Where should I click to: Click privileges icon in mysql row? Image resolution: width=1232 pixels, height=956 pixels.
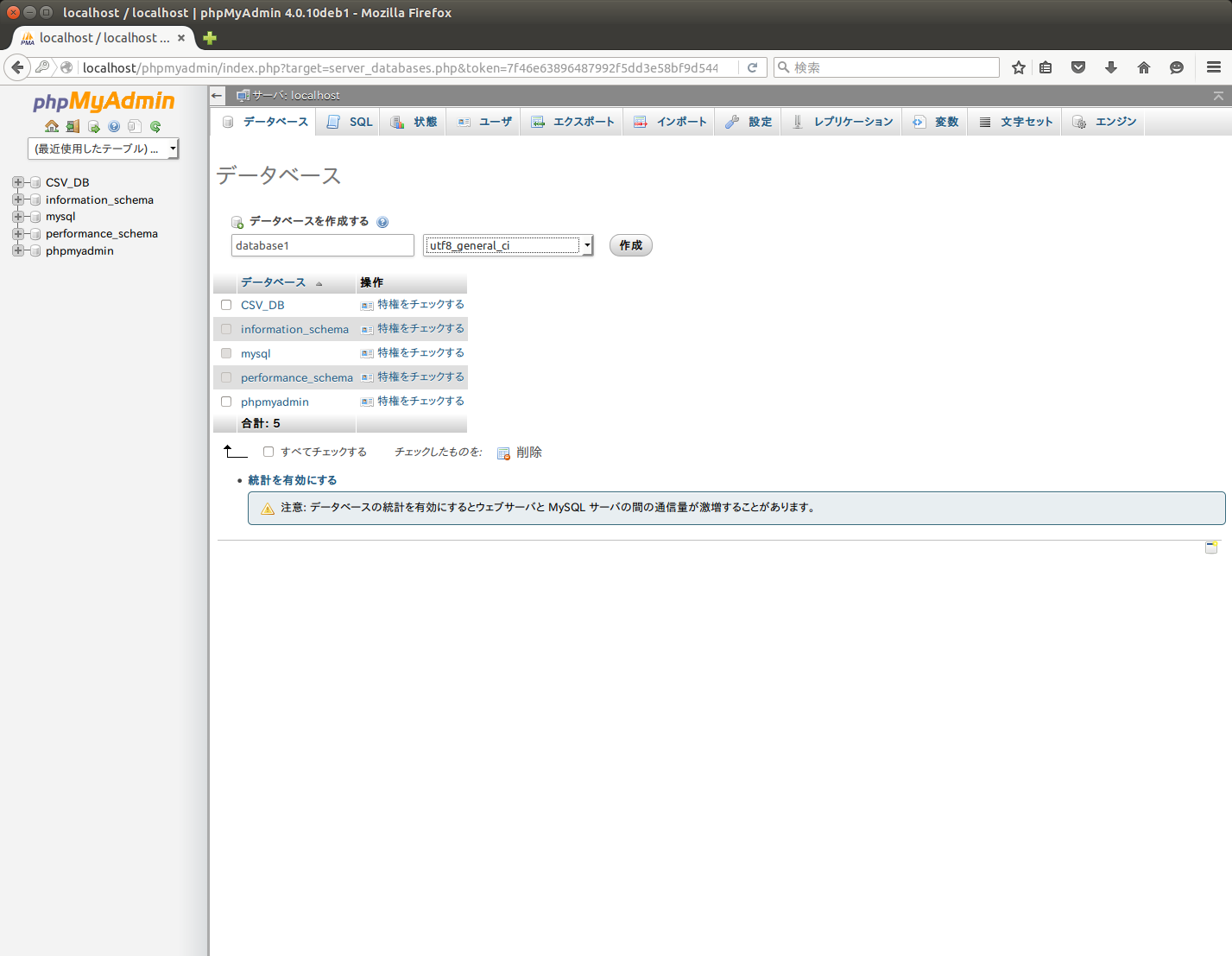(367, 354)
